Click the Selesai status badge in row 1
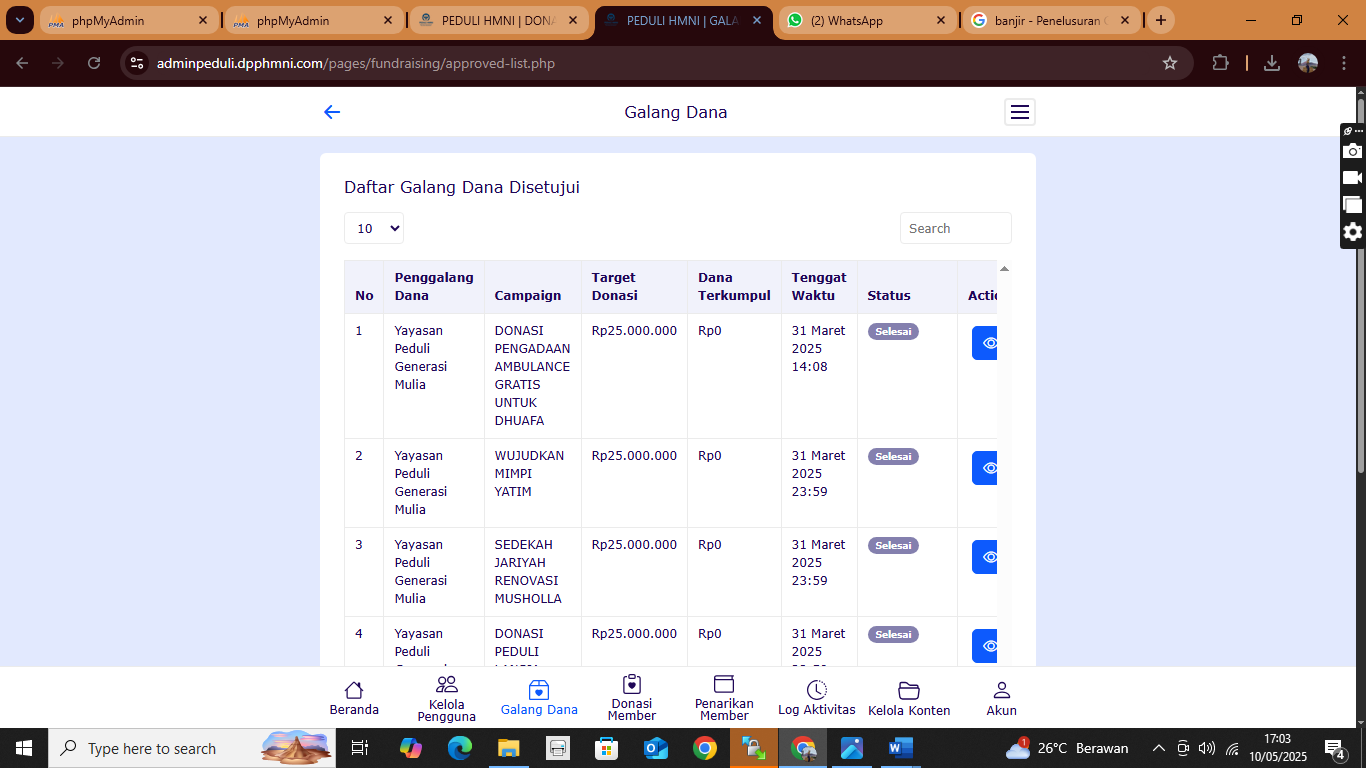The image size is (1366, 768). coord(892,331)
